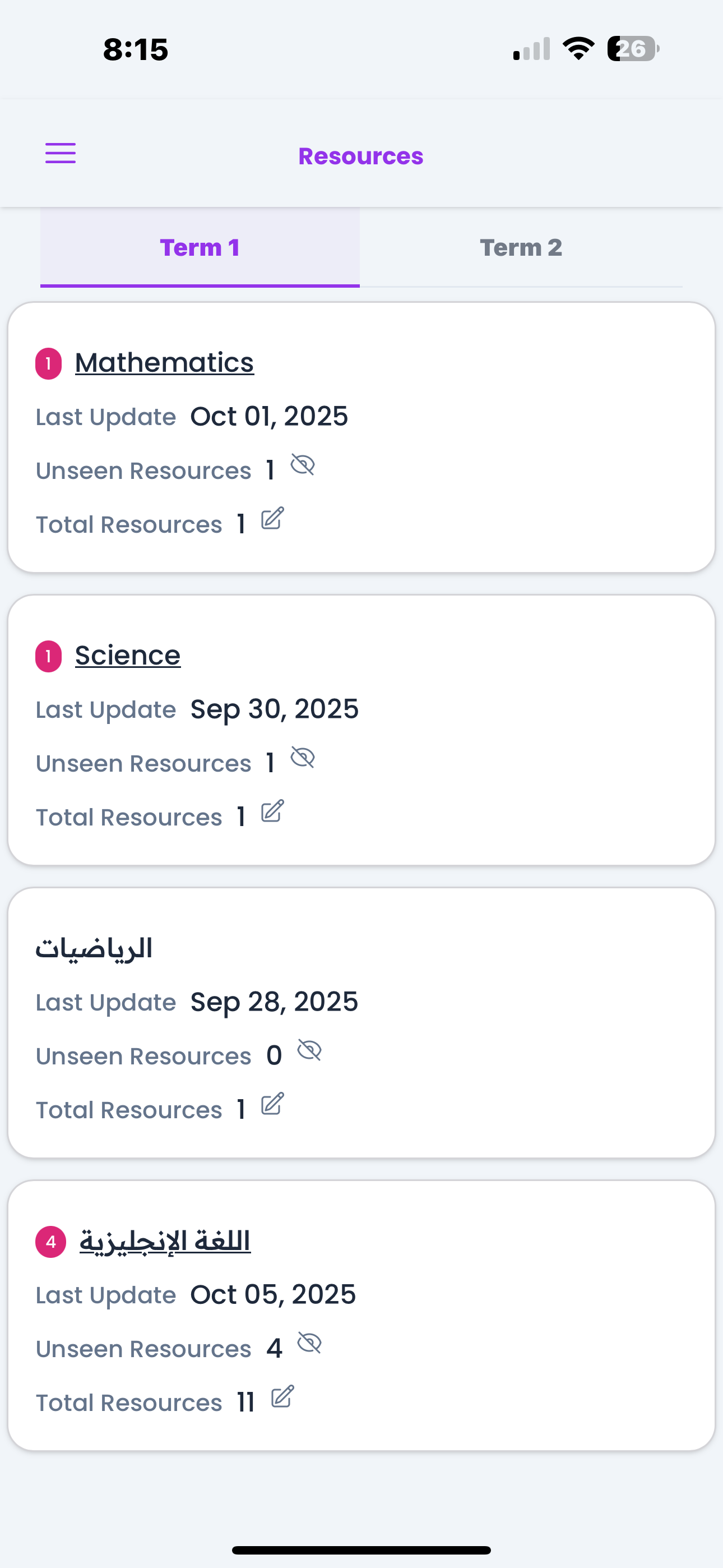Open the اللغة الإنجليزية subject link
Screen dimensions: 723x1568
(165, 1241)
